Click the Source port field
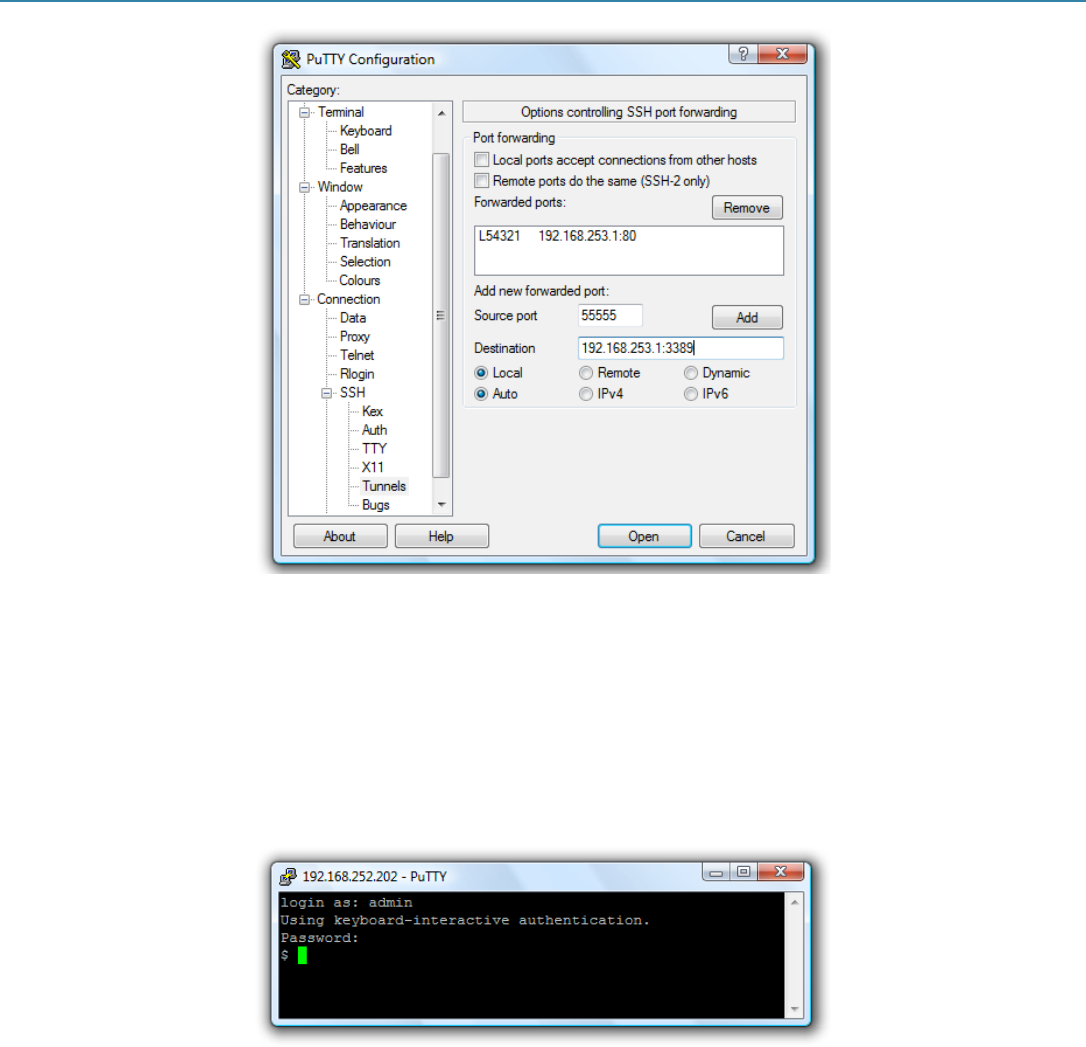 pyautogui.click(x=609, y=316)
